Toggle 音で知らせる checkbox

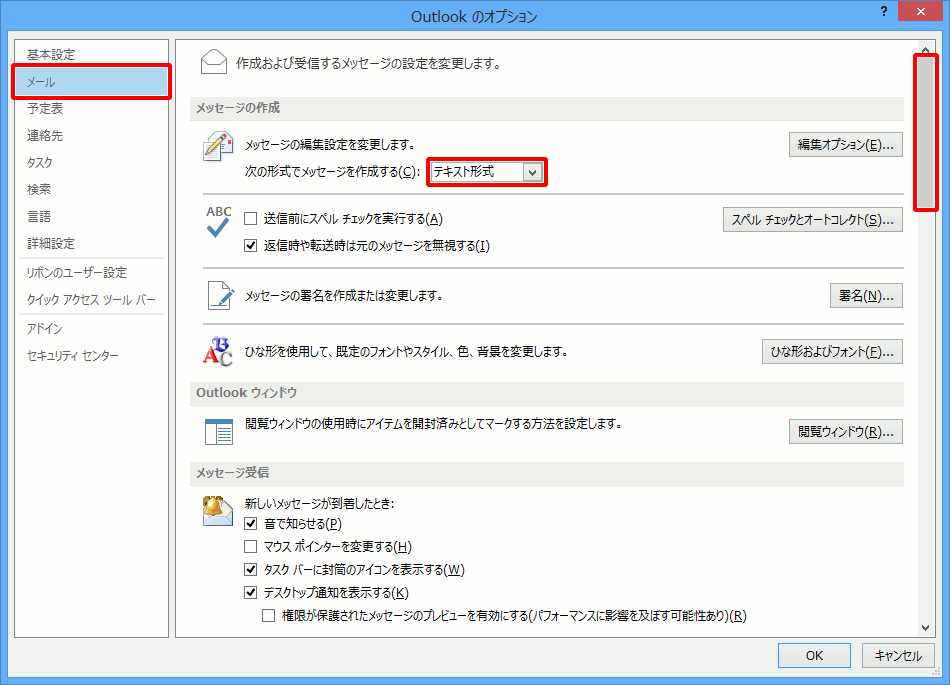[x=250, y=523]
